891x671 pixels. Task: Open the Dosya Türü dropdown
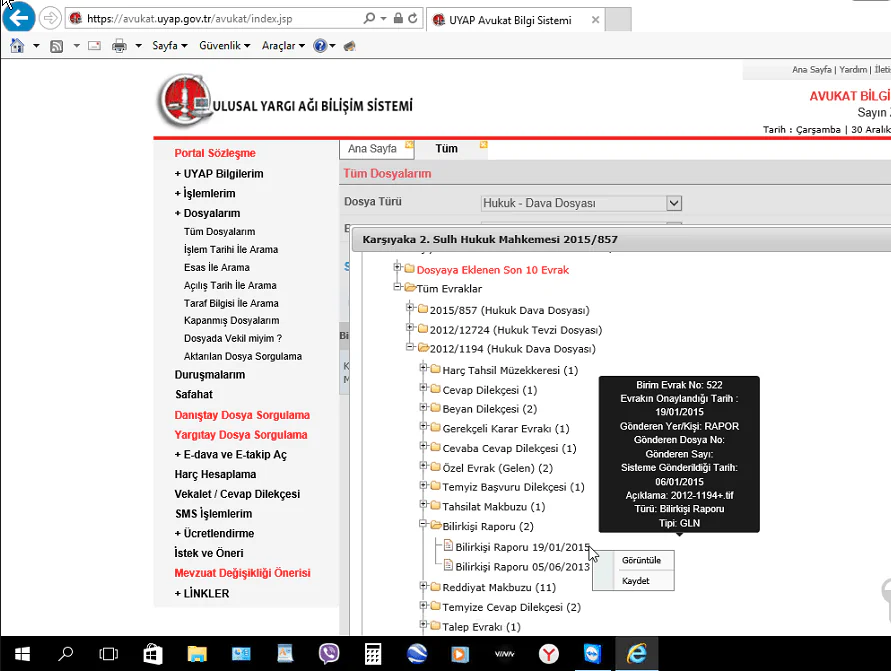click(x=673, y=203)
